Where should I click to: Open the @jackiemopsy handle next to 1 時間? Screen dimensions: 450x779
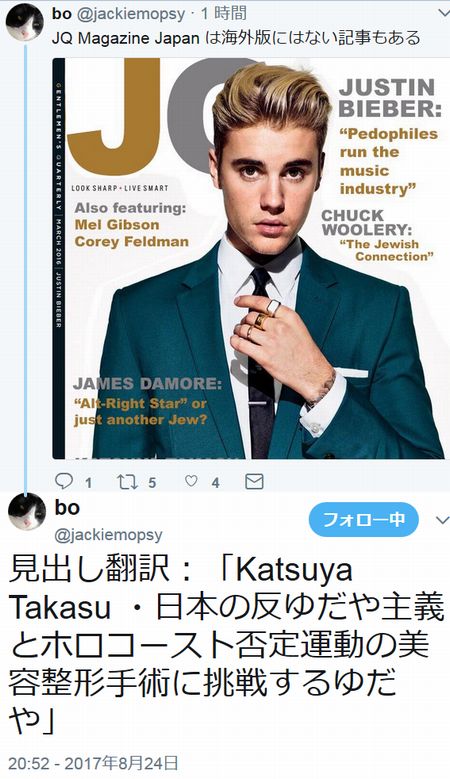point(131,14)
